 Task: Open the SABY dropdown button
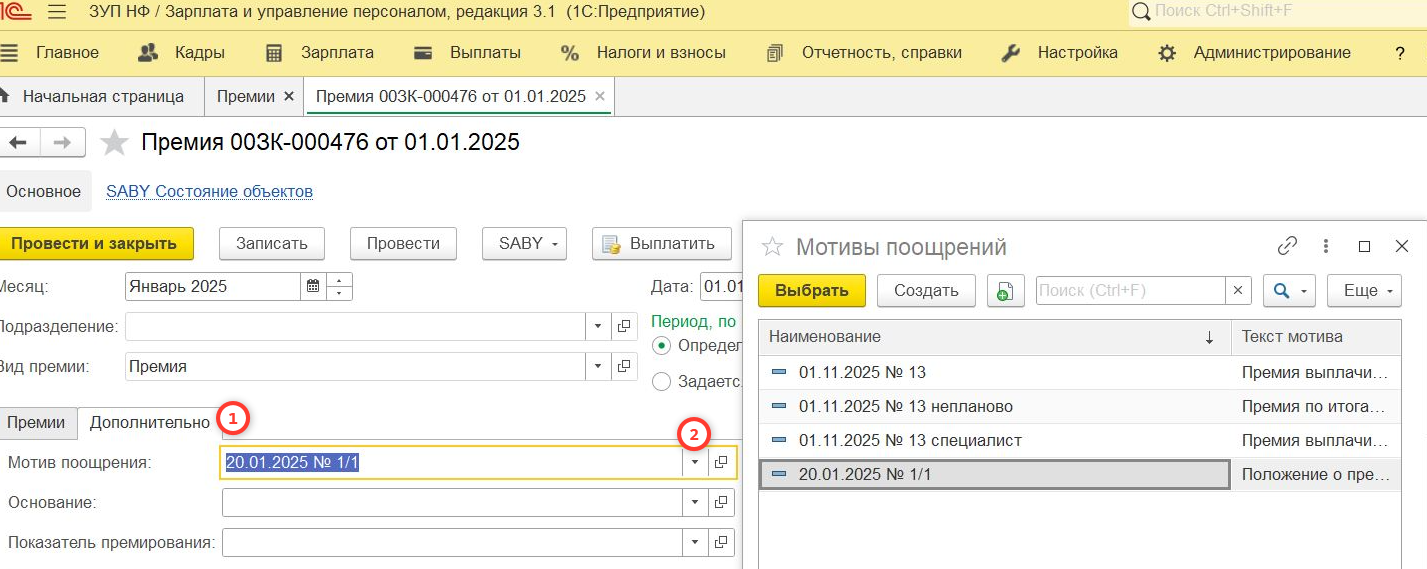[x=524, y=243]
